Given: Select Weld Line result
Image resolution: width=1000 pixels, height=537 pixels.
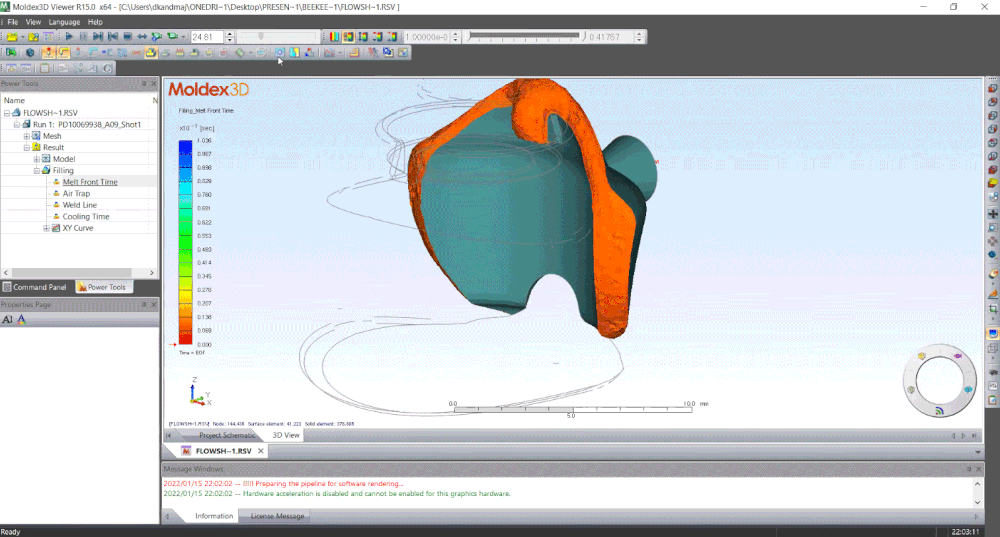Looking at the screenshot, I should [x=80, y=205].
